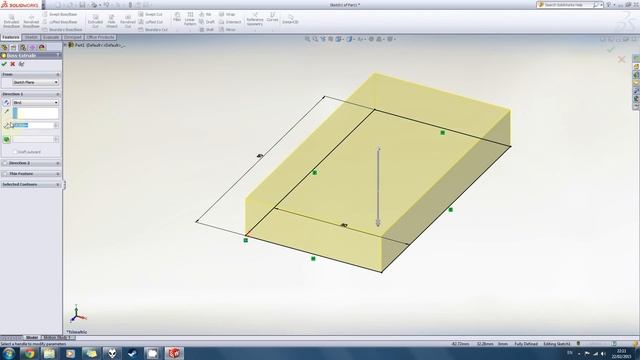Screen dimensions: 640x360
Task: Open the DimXpertManager tab icon
Action: coord(32,47)
